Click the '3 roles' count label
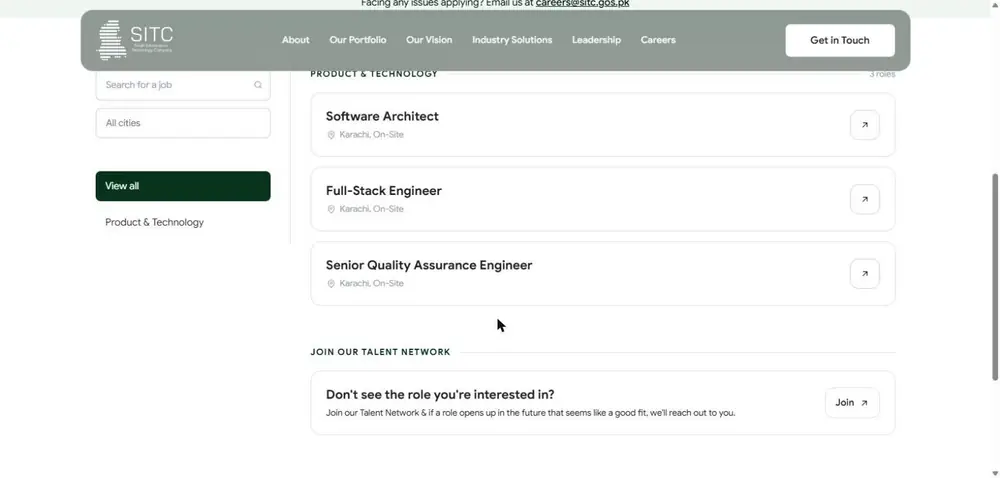Viewport: 1000px width, 478px height. pyautogui.click(x=882, y=75)
